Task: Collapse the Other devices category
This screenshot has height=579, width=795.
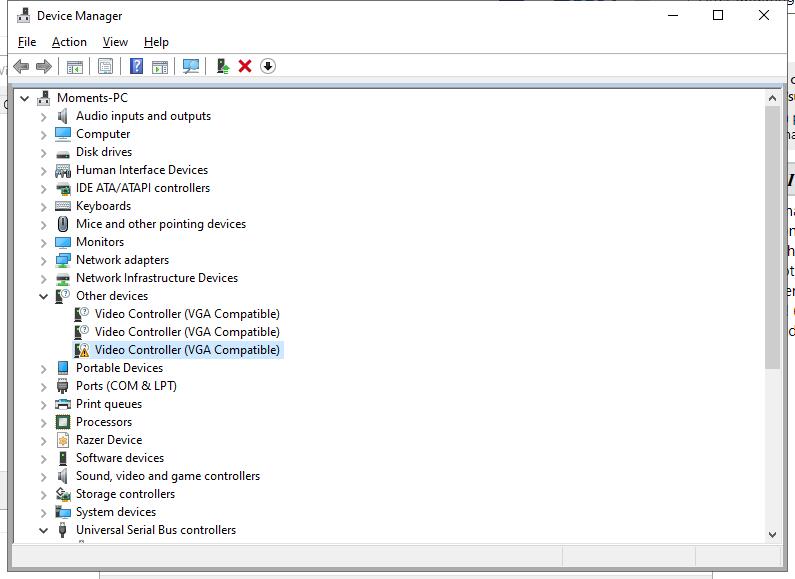Action: point(44,297)
